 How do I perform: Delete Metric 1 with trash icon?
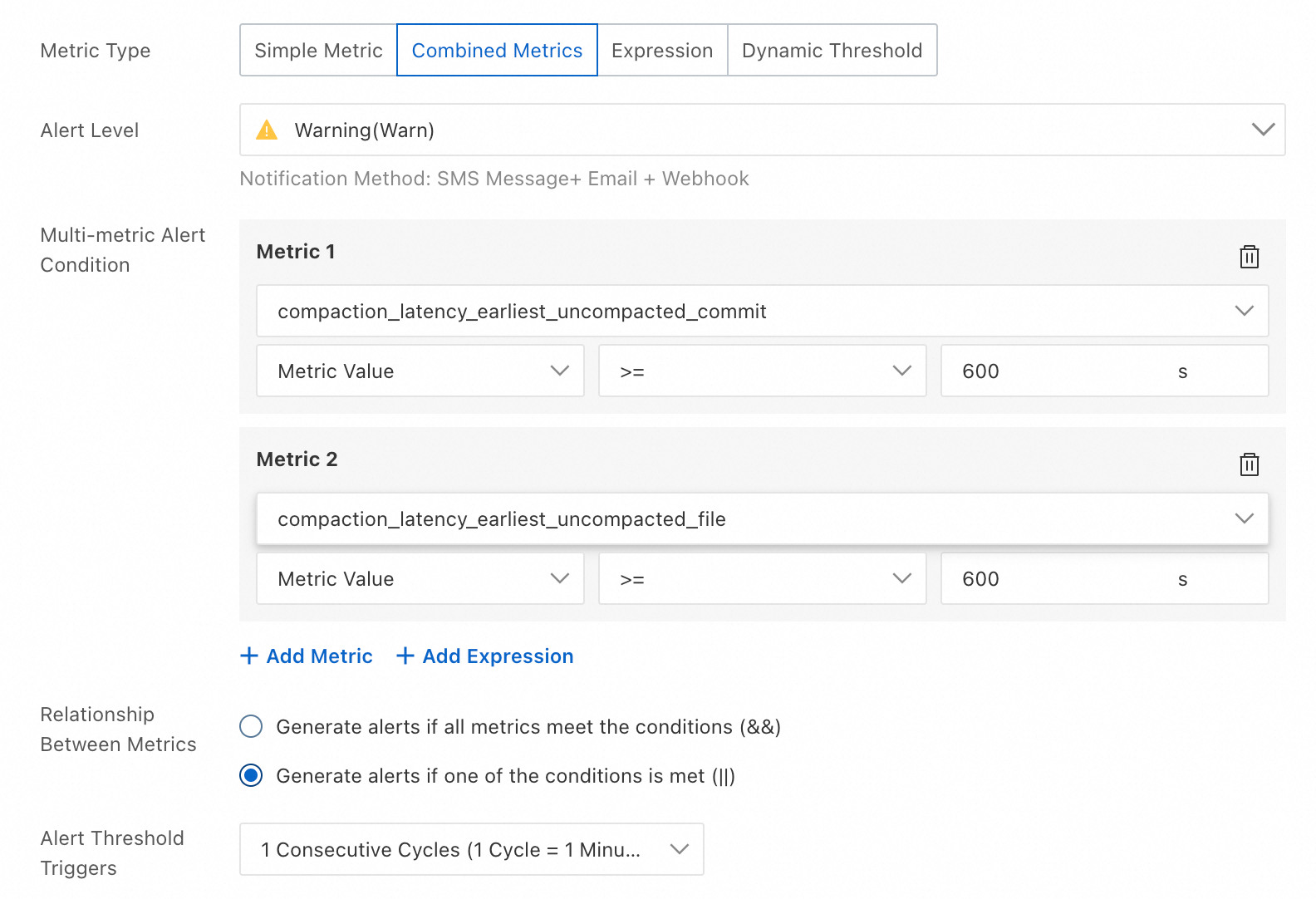[1249, 257]
